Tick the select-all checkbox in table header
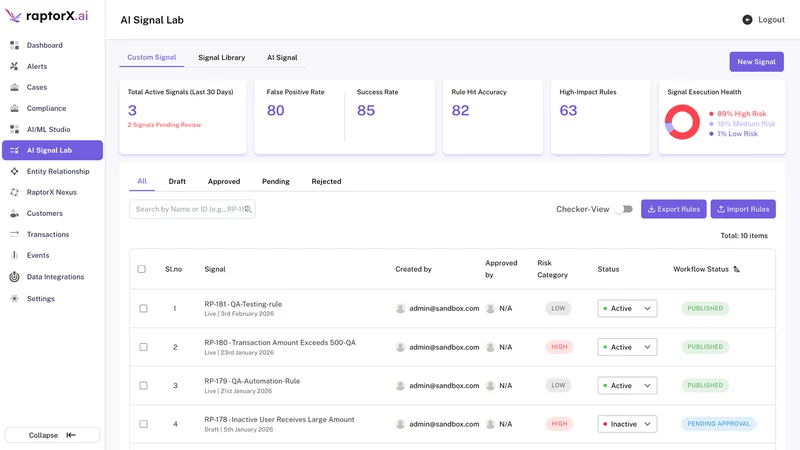Screen dimensions: 800x450 click(141, 269)
